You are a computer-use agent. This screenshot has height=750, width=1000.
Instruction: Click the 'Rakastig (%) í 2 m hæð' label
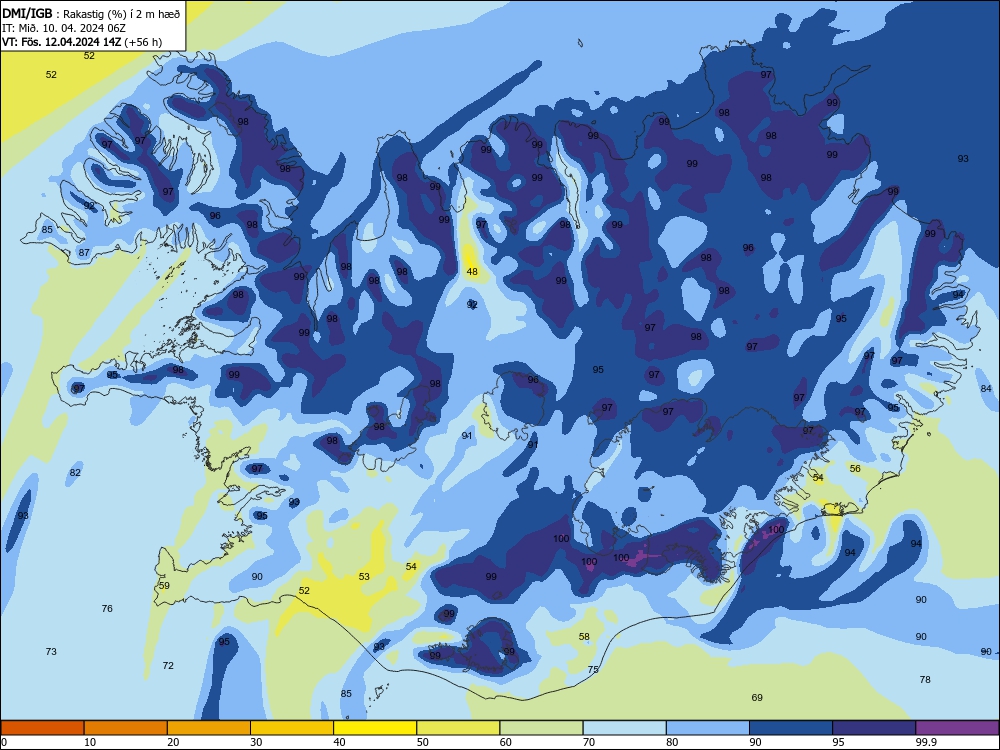pos(121,14)
